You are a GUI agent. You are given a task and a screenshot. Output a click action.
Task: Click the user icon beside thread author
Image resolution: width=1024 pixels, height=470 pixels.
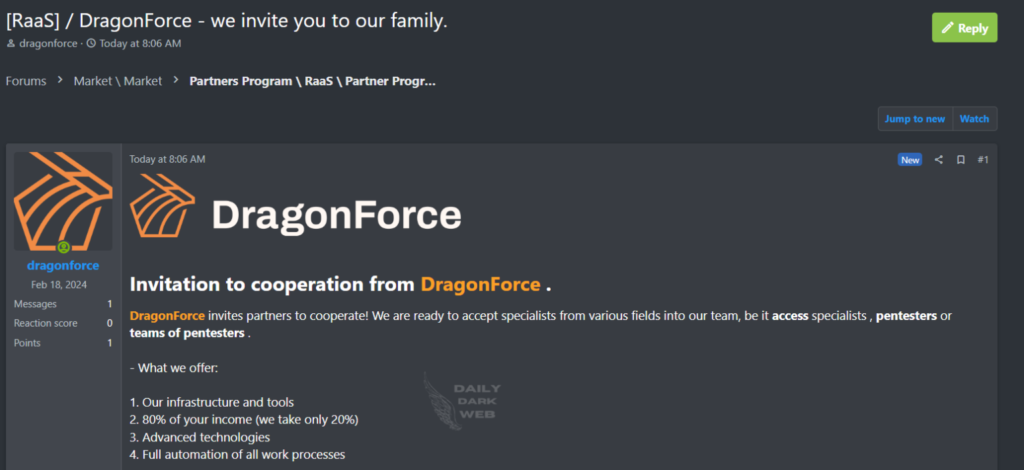click(11, 44)
